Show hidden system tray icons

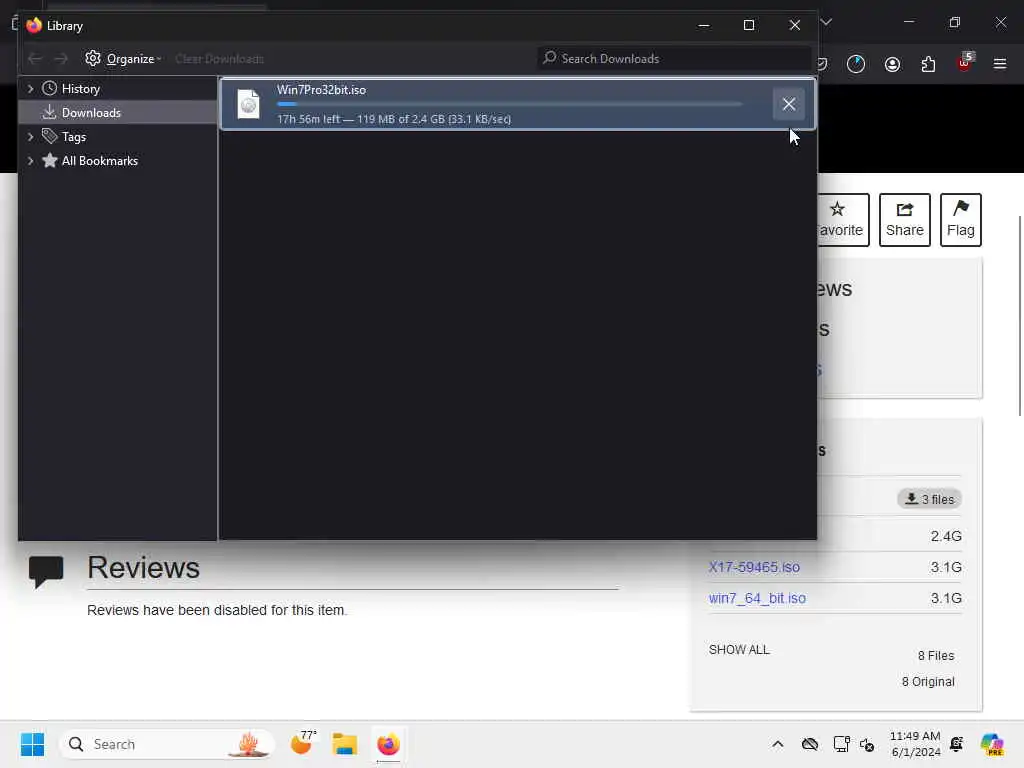777,744
